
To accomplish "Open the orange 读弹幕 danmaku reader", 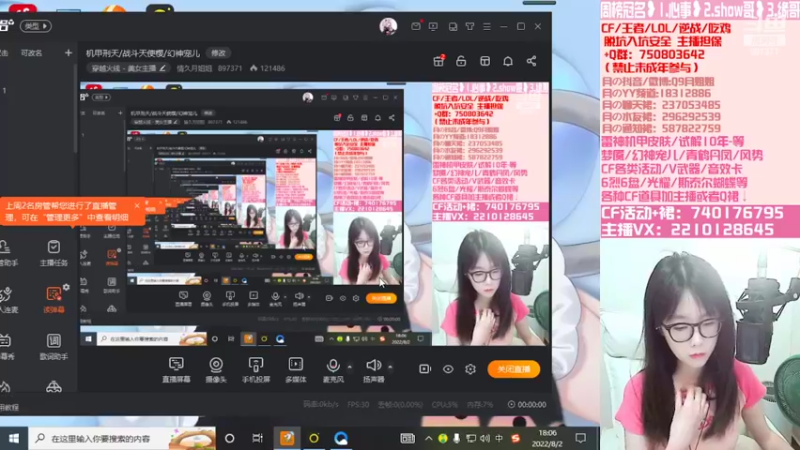I will [54, 299].
